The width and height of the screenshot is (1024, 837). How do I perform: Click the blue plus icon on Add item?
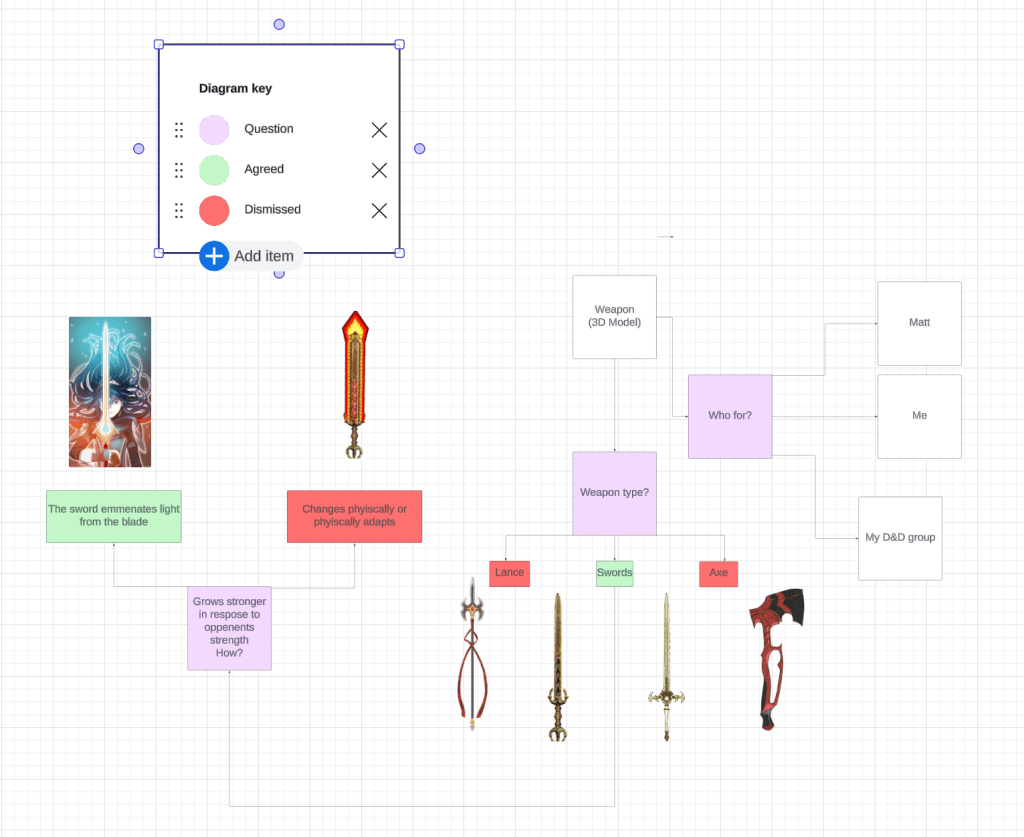click(214, 256)
